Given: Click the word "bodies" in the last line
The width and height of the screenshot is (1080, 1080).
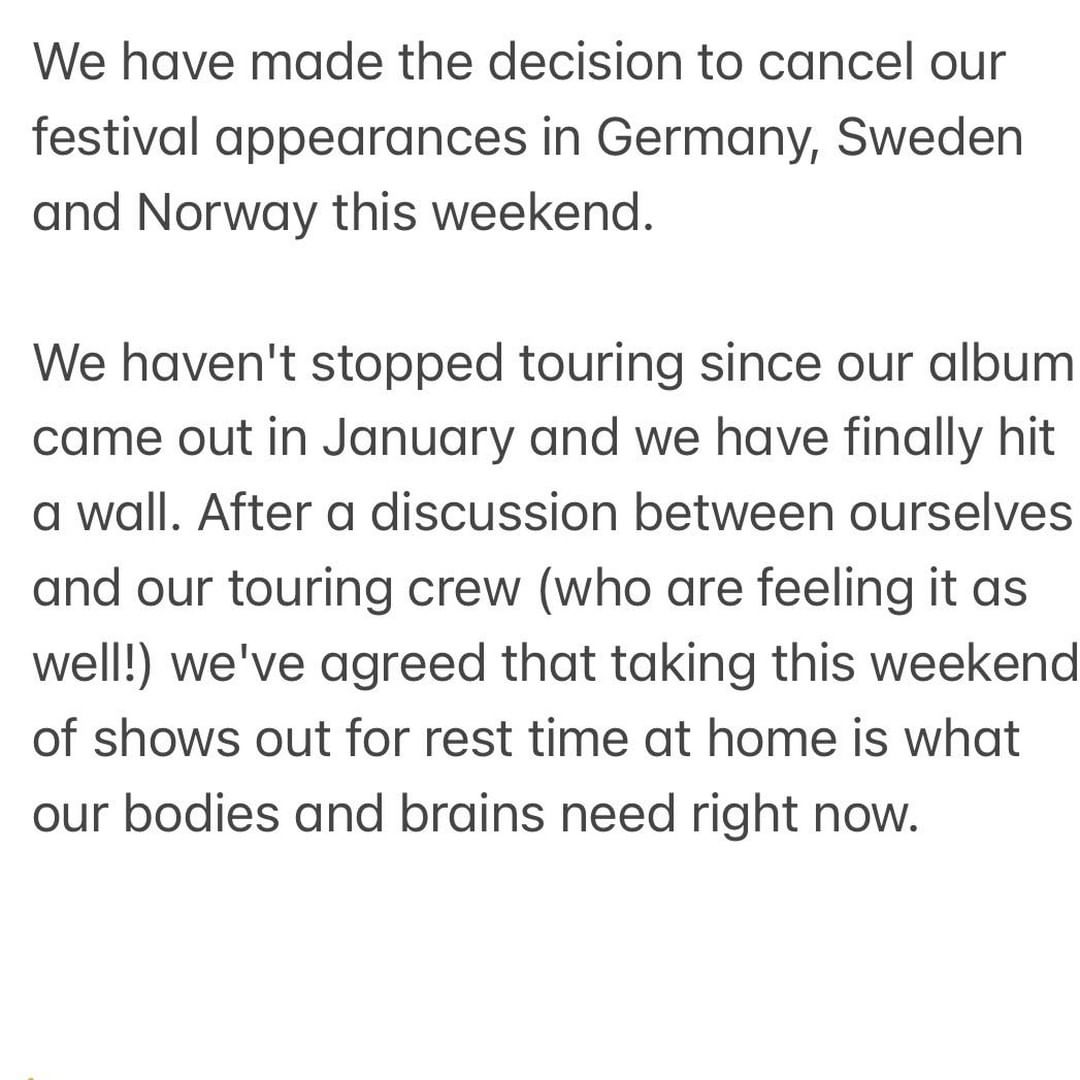Looking at the screenshot, I should (201, 813).
